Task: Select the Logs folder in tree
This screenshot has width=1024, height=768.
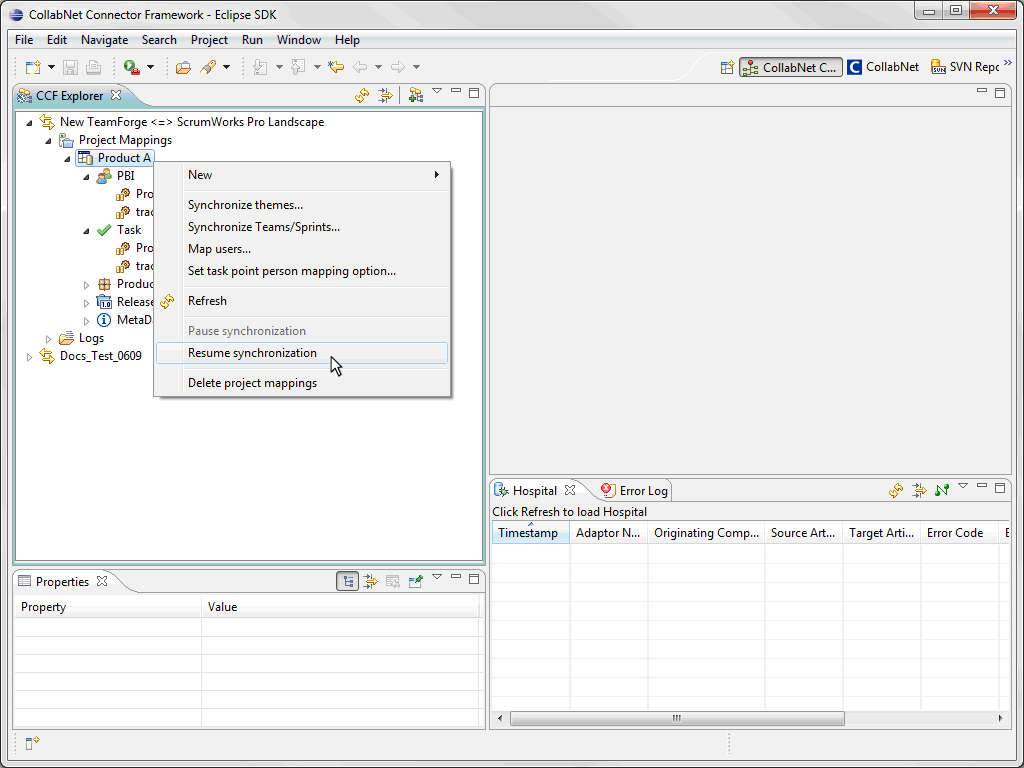Action: coord(91,338)
